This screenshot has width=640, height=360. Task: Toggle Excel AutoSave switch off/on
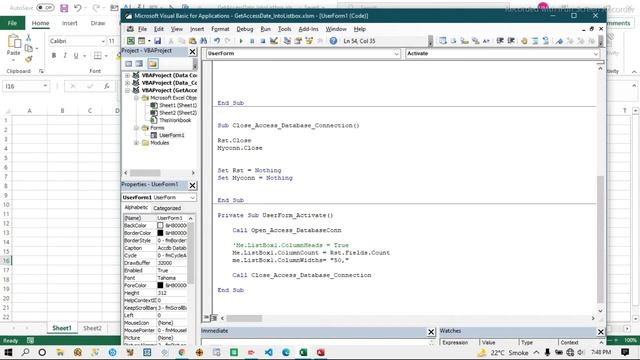(45, 7)
